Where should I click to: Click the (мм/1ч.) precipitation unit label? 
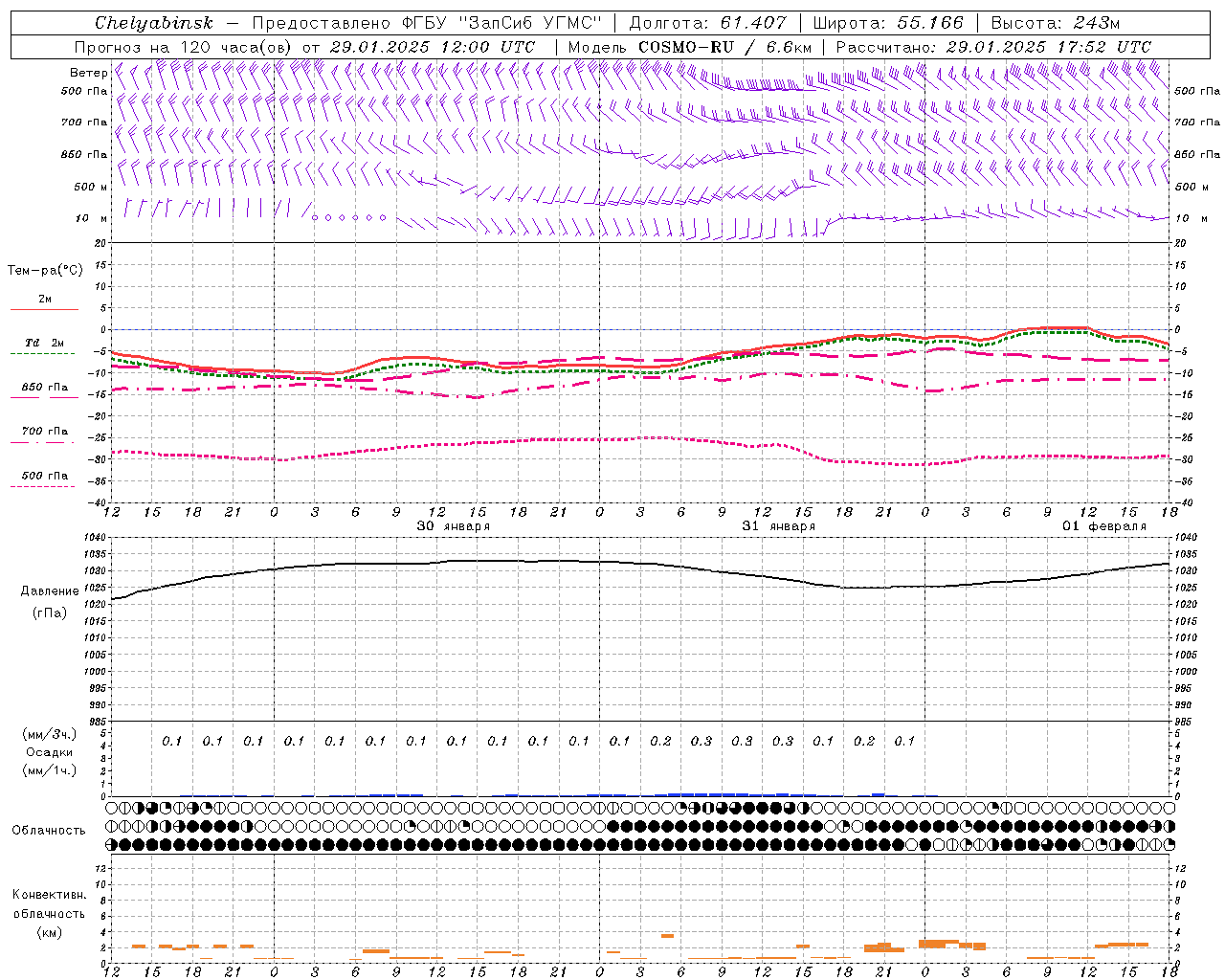pos(50,770)
